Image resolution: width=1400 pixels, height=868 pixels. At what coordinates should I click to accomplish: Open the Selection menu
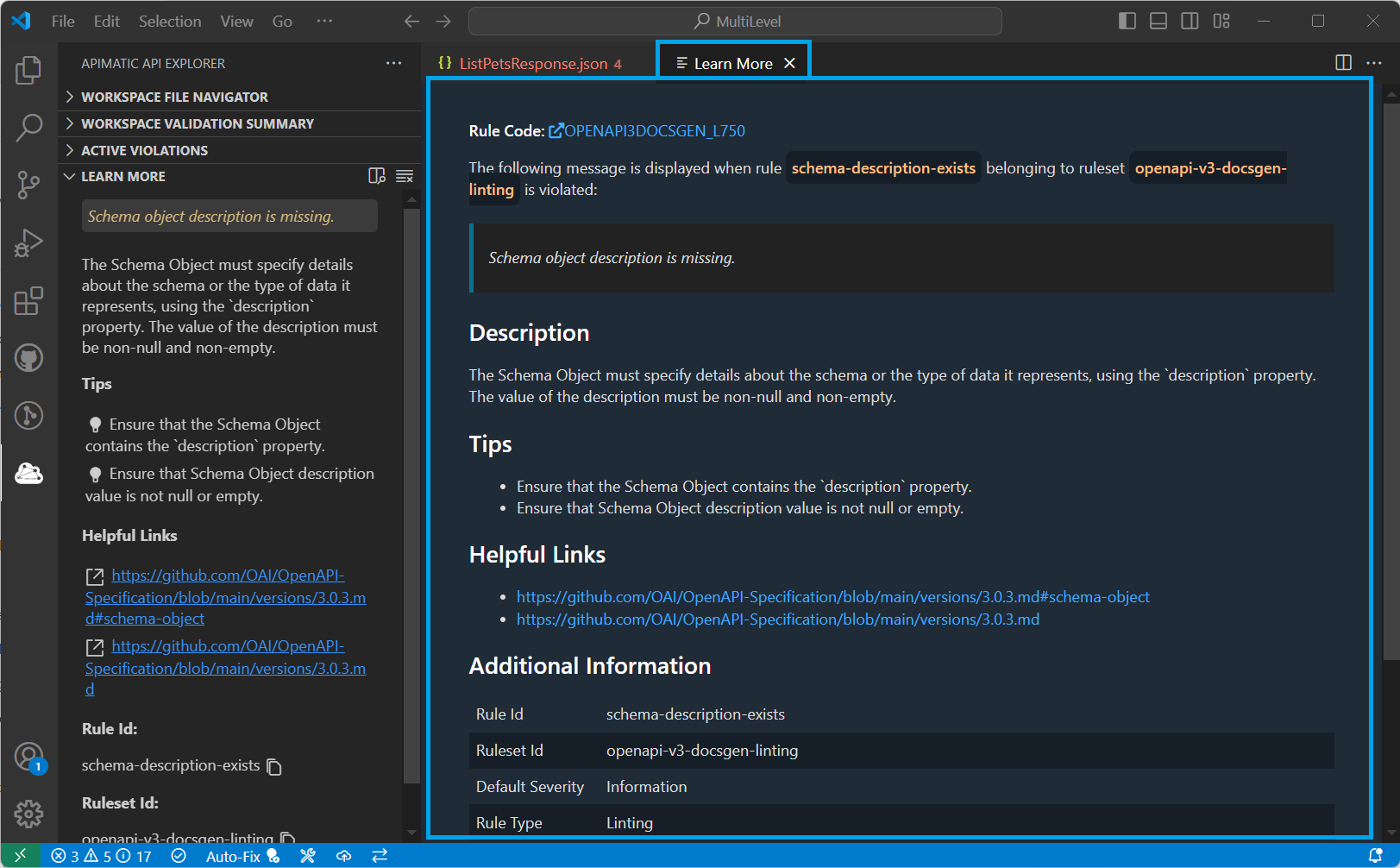(170, 22)
